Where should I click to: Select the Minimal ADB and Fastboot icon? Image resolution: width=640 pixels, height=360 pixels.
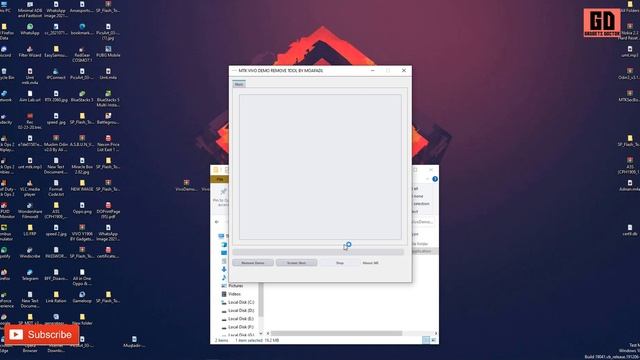coord(30,10)
